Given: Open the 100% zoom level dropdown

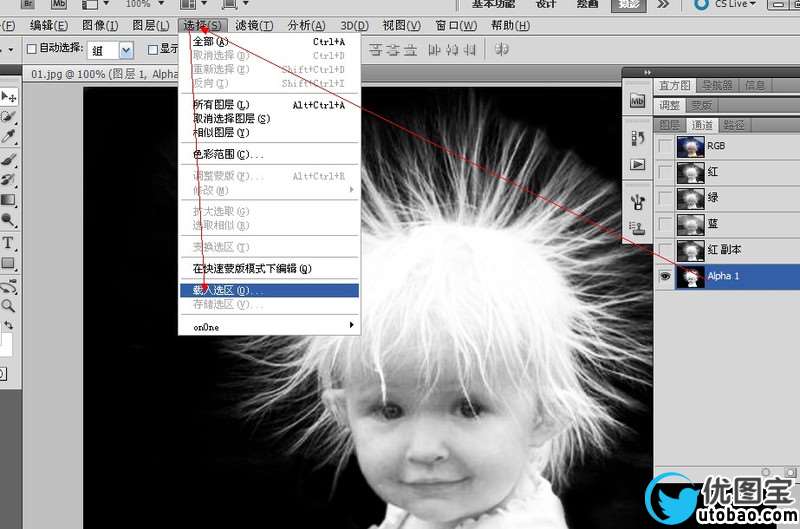Looking at the screenshot, I should [x=161, y=4].
